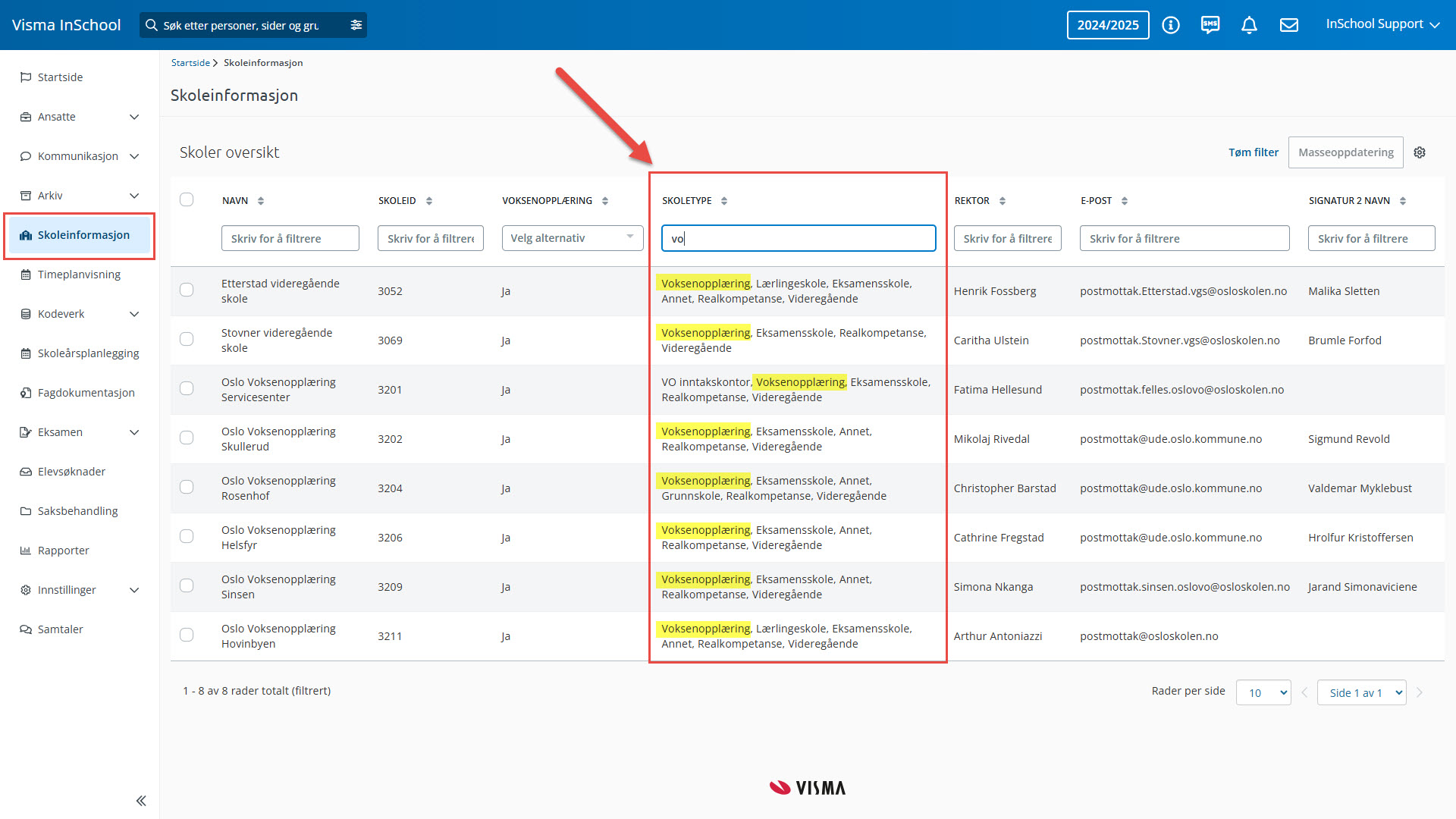Focus the E-POST filter input
This screenshot has height=819, width=1456.
pyautogui.click(x=1185, y=238)
